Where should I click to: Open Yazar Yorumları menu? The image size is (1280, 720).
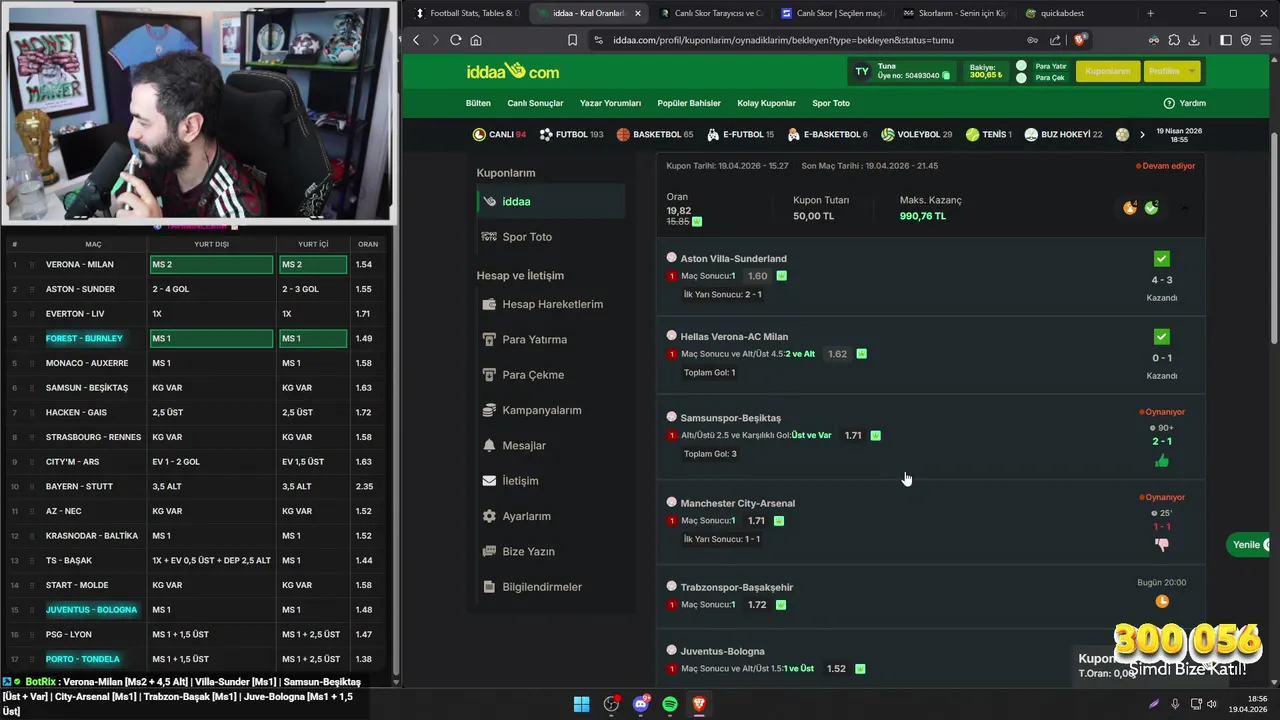(610, 103)
